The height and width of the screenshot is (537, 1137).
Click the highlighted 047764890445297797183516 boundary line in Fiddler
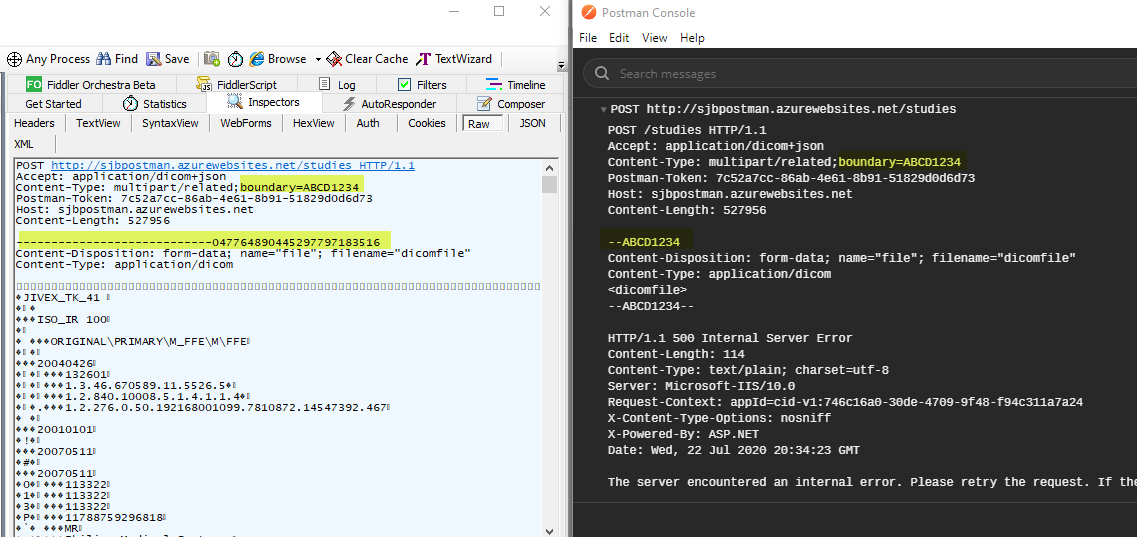[x=199, y=242]
